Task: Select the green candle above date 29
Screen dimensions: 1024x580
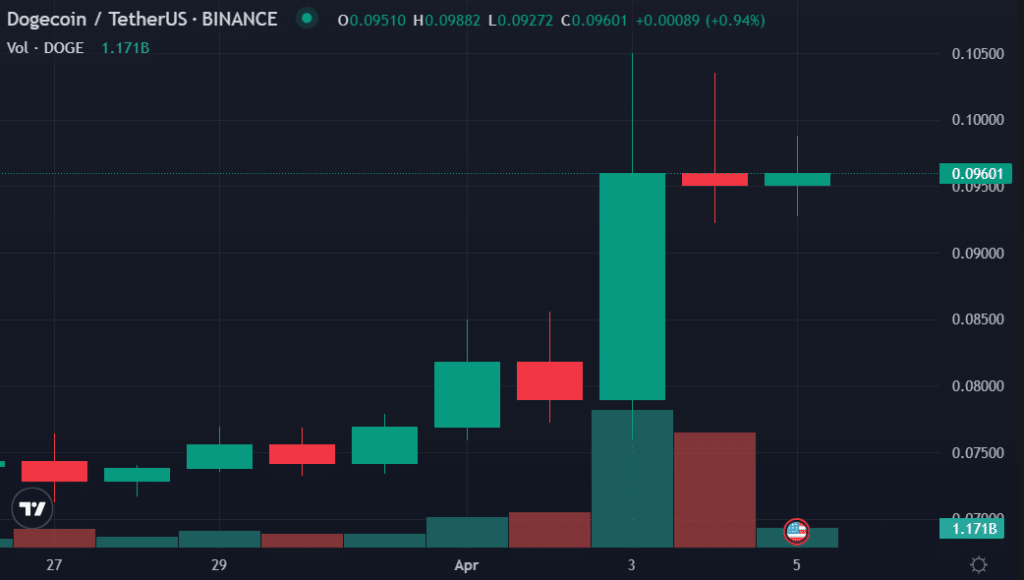Action: (219, 457)
